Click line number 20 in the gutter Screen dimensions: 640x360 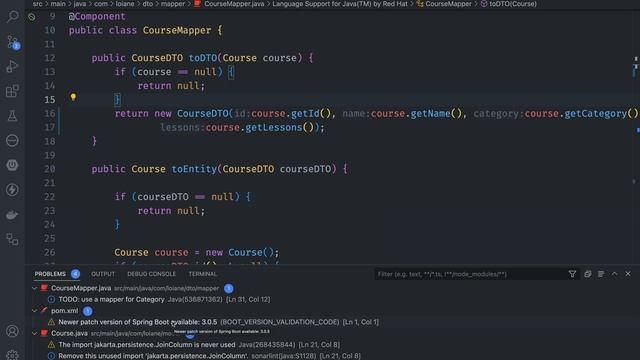(x=49, y=169)
